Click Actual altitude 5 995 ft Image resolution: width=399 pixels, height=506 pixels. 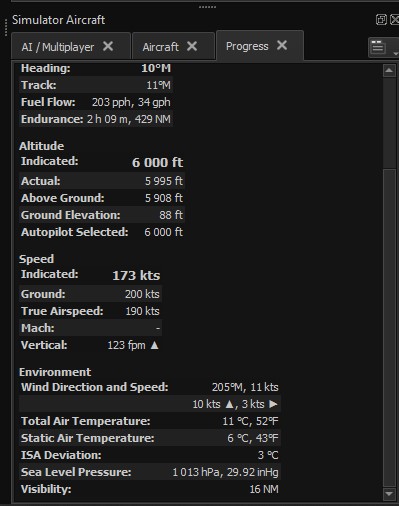click(x=164, y=181)
